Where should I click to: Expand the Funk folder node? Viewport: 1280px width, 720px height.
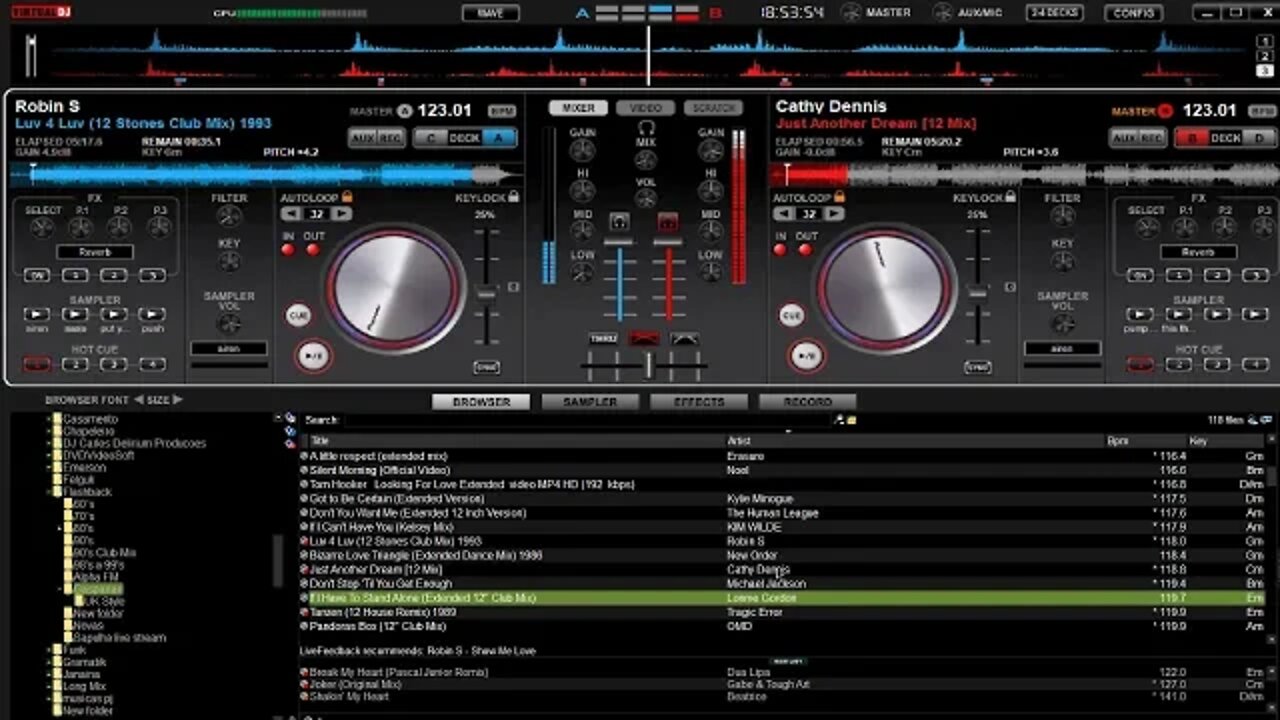coord(49,650)
